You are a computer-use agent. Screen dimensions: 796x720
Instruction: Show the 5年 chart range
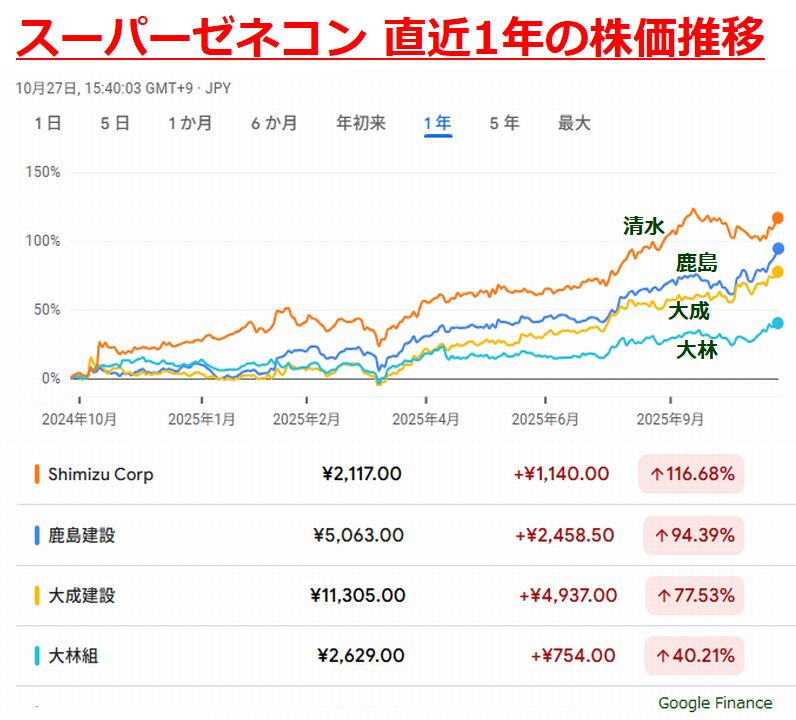tap(504, 123)
